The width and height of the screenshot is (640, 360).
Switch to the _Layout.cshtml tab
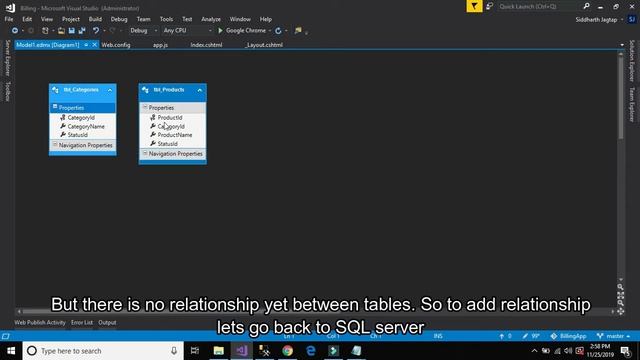pyautogui.click(x=264, y=45)
